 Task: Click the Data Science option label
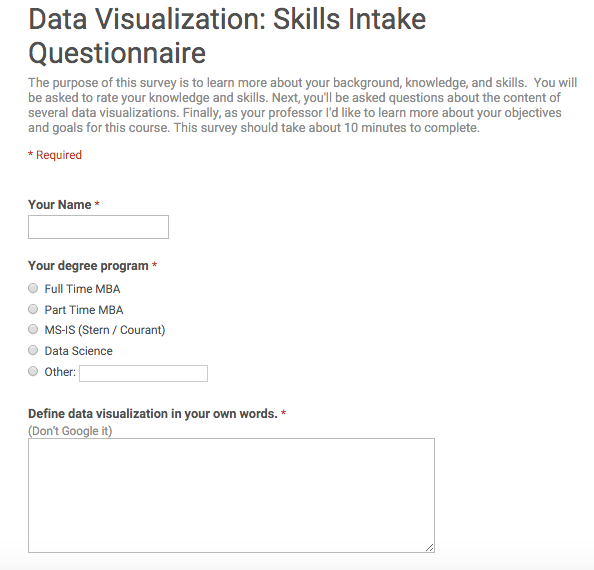(x=79, y=351)
